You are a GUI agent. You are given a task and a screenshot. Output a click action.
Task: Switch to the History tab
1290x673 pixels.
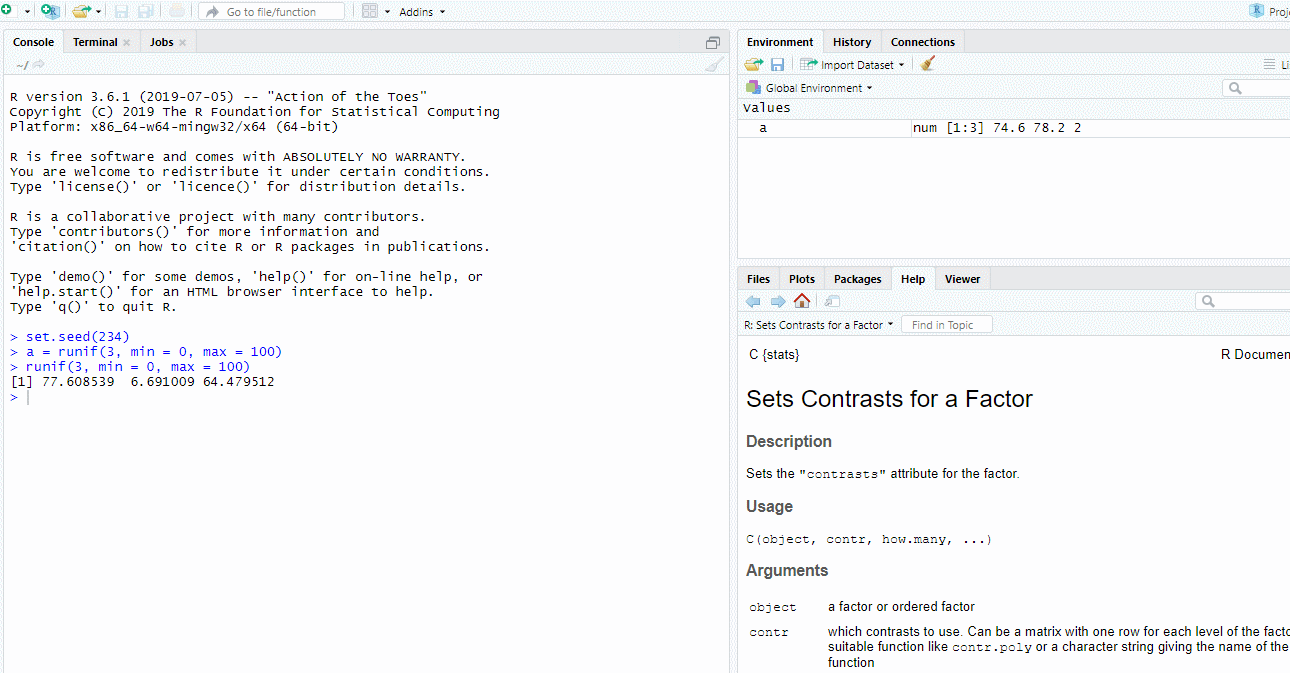click(852, 42)
